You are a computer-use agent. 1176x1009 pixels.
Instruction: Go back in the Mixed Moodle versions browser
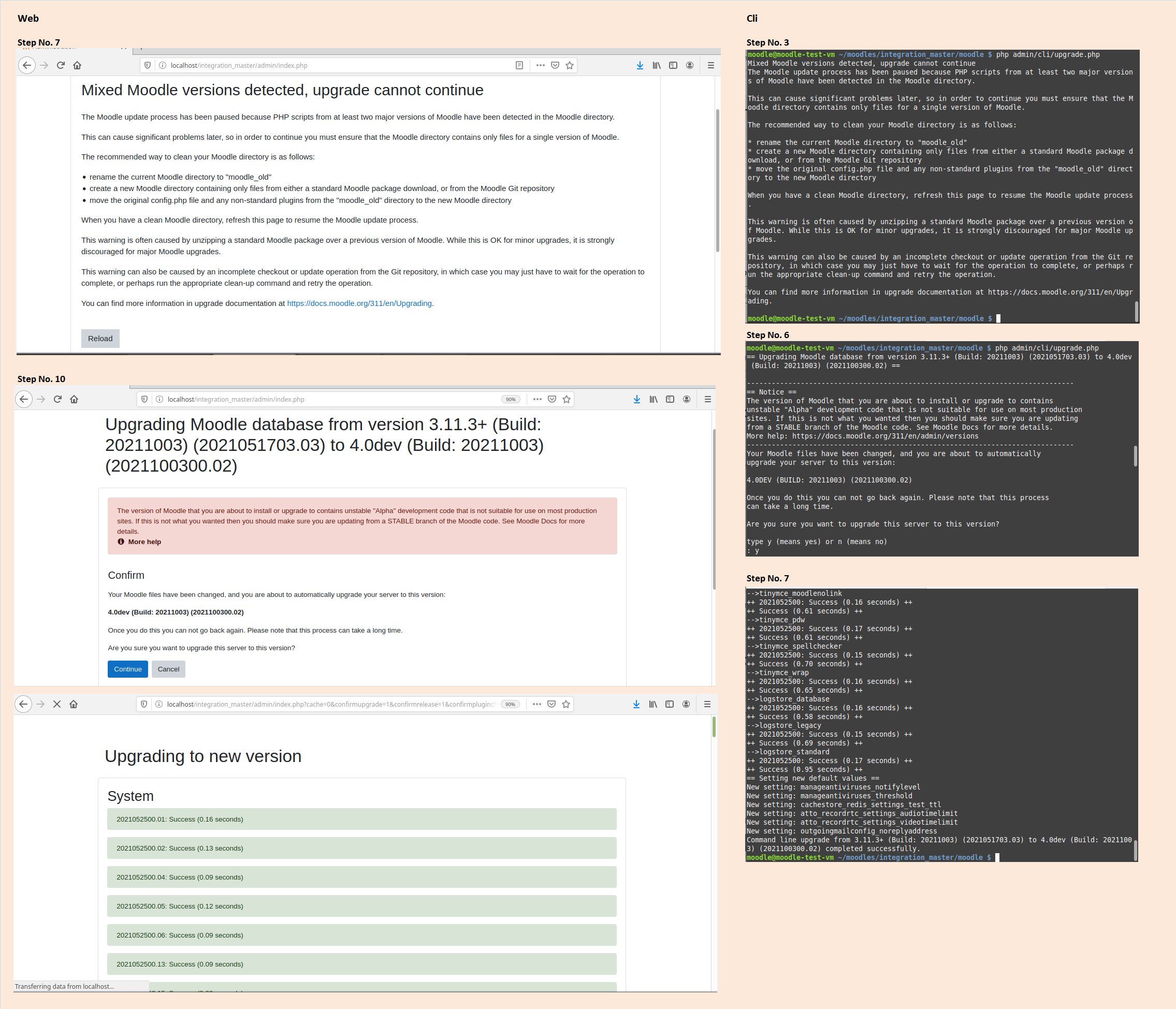coord(26,65)
